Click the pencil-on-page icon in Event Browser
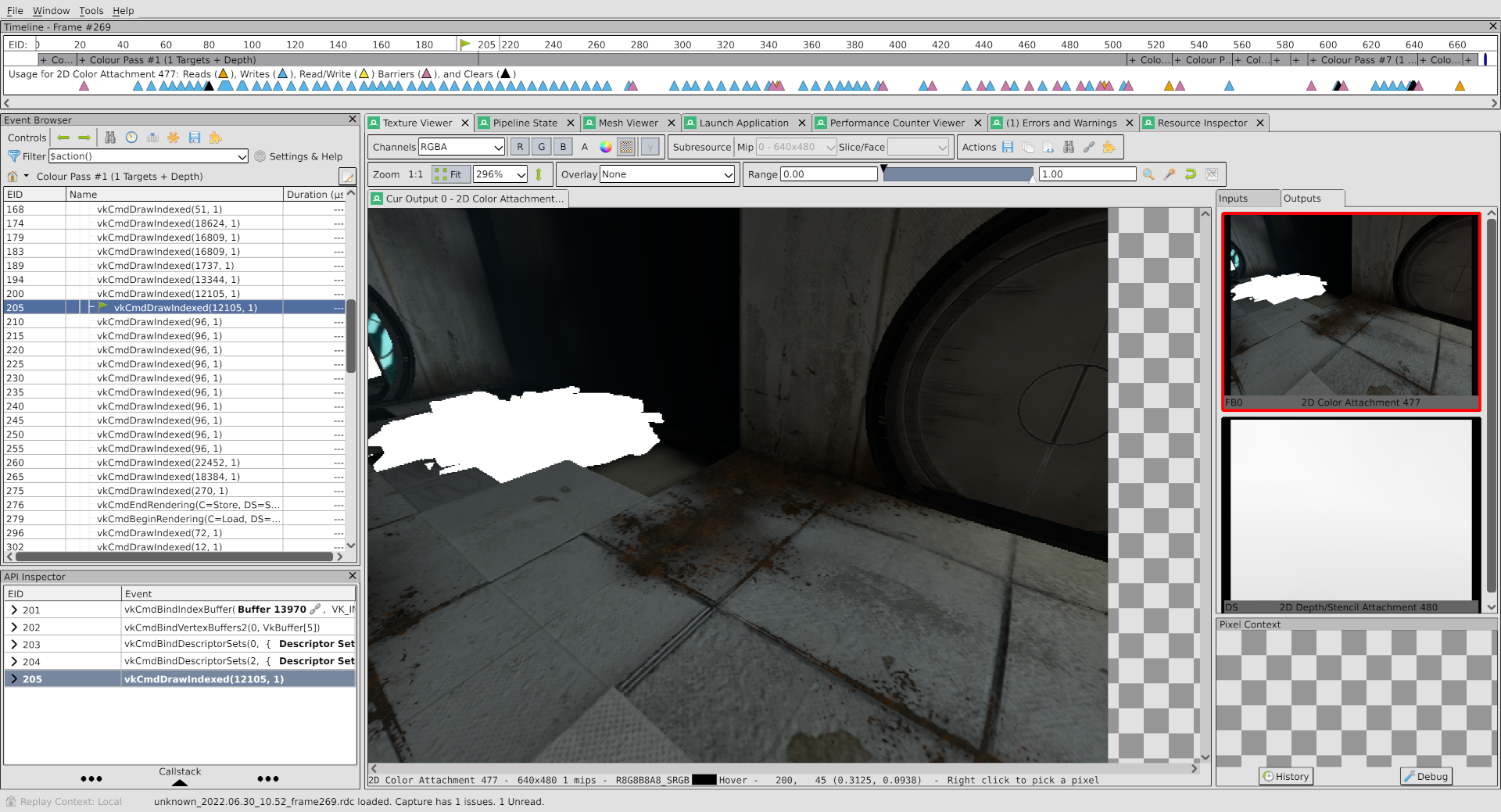The height and width of the screenshot is (812, 1501). point(347,177)
